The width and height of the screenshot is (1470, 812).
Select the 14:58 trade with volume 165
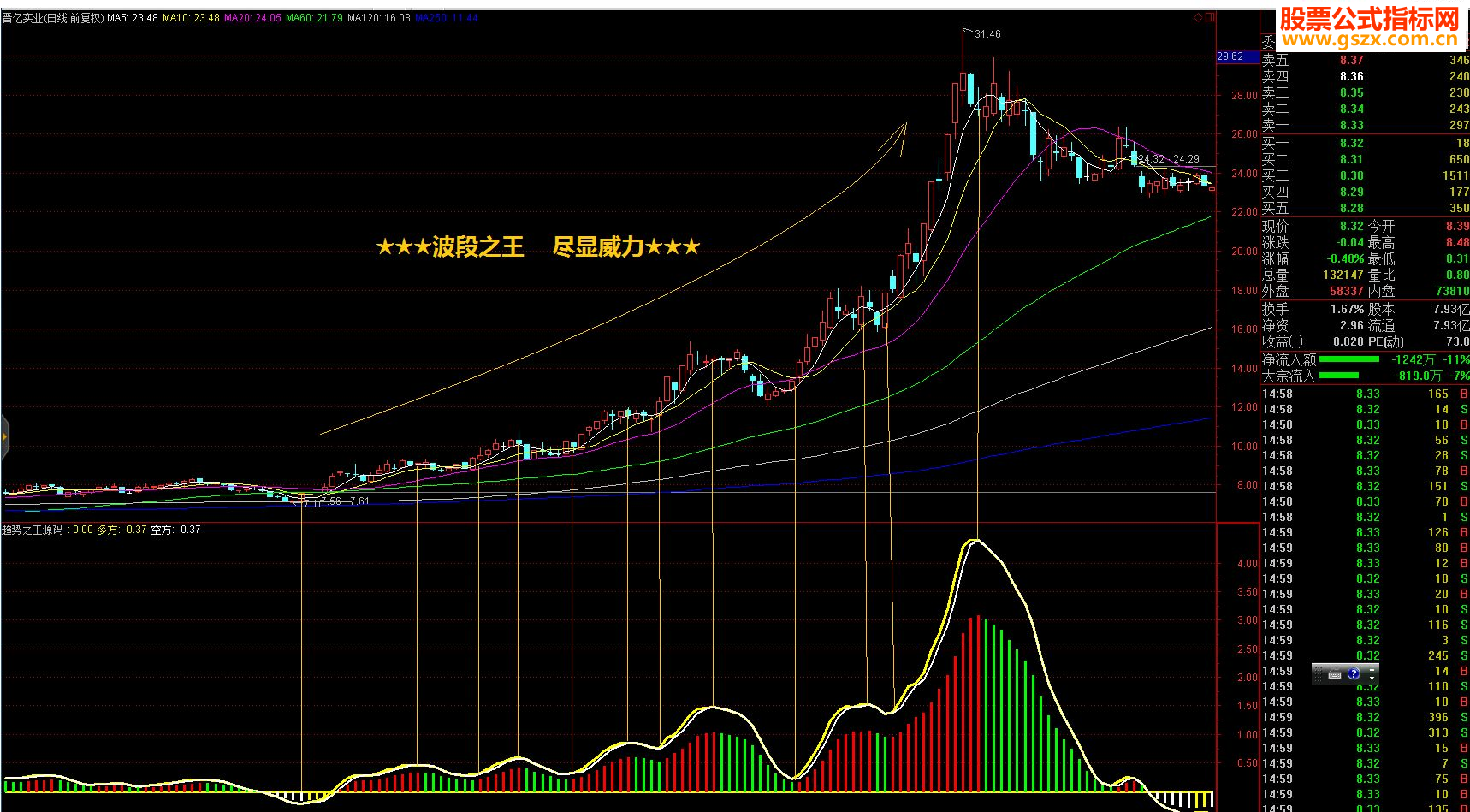pos(1365,394)
